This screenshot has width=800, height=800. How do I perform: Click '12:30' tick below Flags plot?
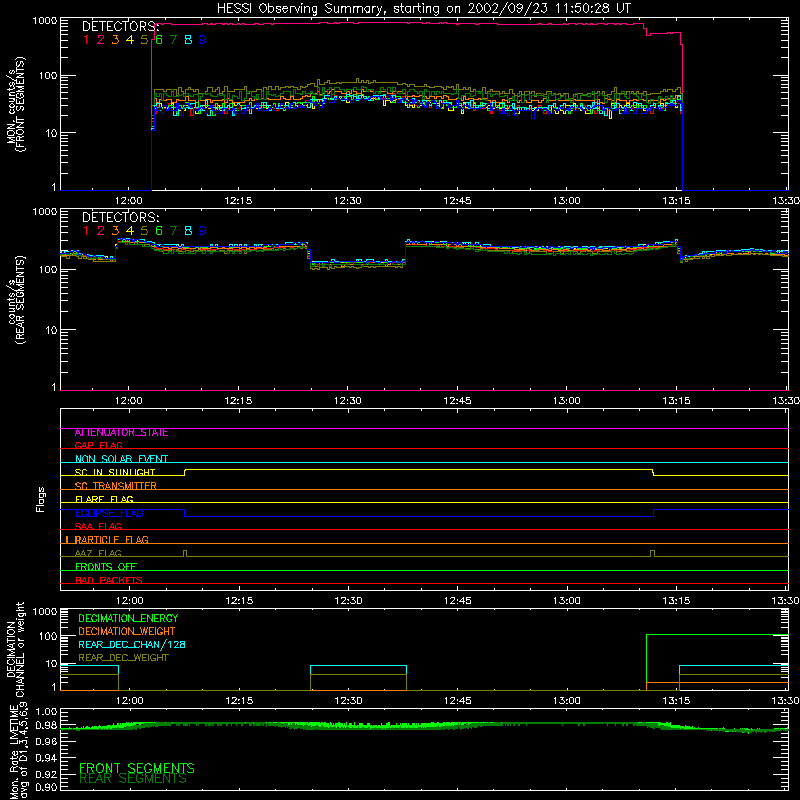[348, 601]
